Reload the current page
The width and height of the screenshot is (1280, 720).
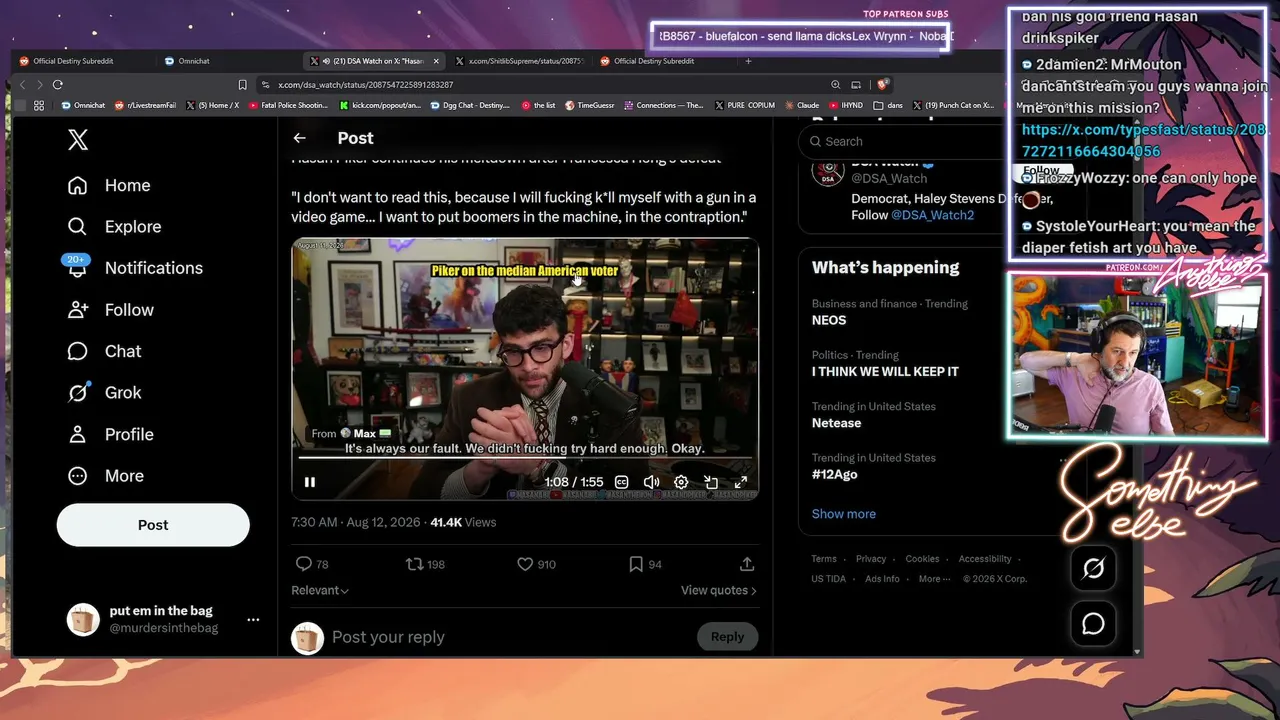coord(57,85)
